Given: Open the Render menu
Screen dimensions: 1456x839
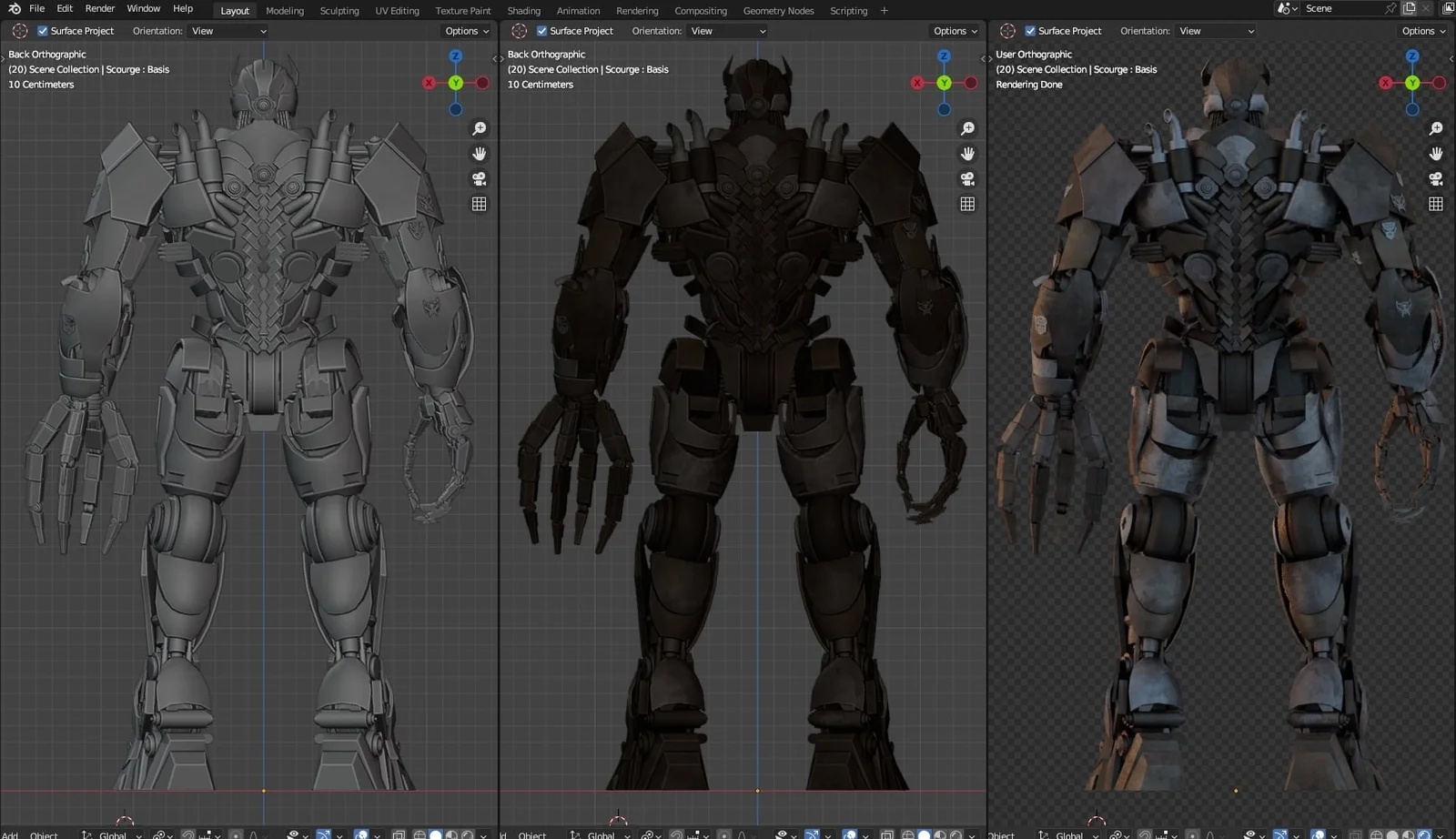Looking at the screenshot, I should click(x=99, y=8).
